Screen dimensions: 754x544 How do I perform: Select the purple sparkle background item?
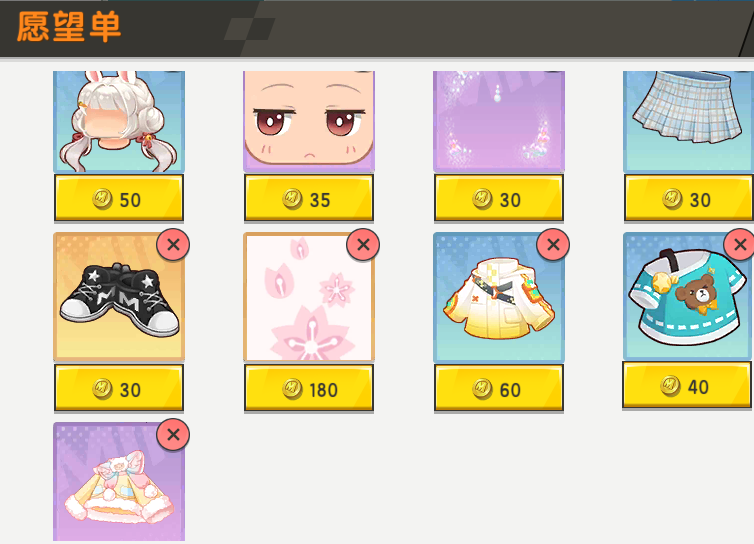(x=499, y=122)
